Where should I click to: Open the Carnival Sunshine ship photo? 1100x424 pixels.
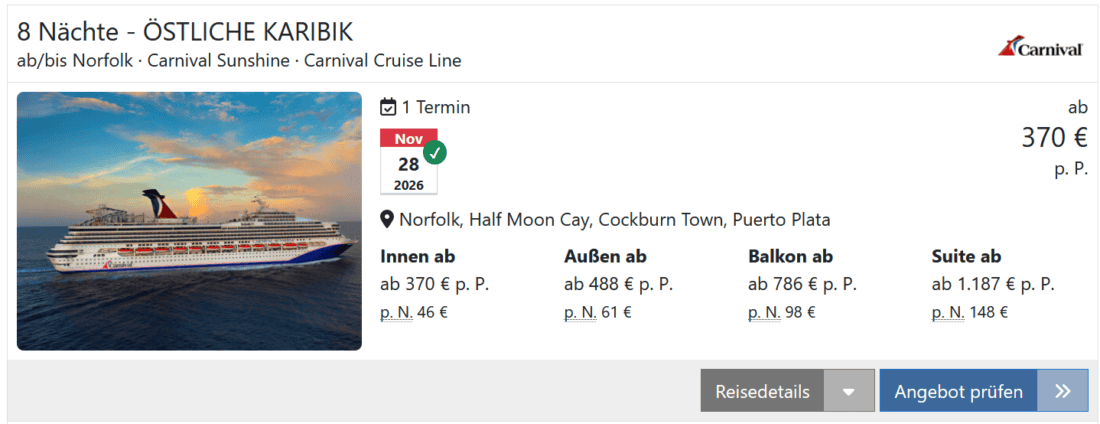click(x=189, y=221)
